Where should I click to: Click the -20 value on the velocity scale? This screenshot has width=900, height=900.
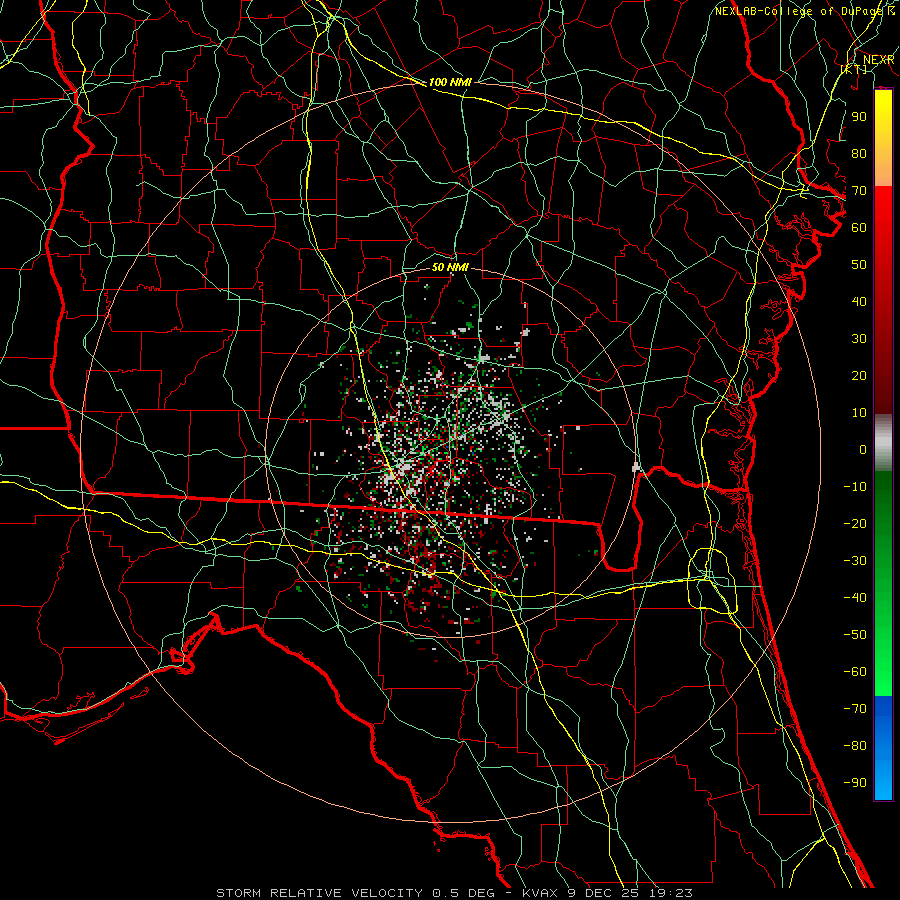pos(855,523)
